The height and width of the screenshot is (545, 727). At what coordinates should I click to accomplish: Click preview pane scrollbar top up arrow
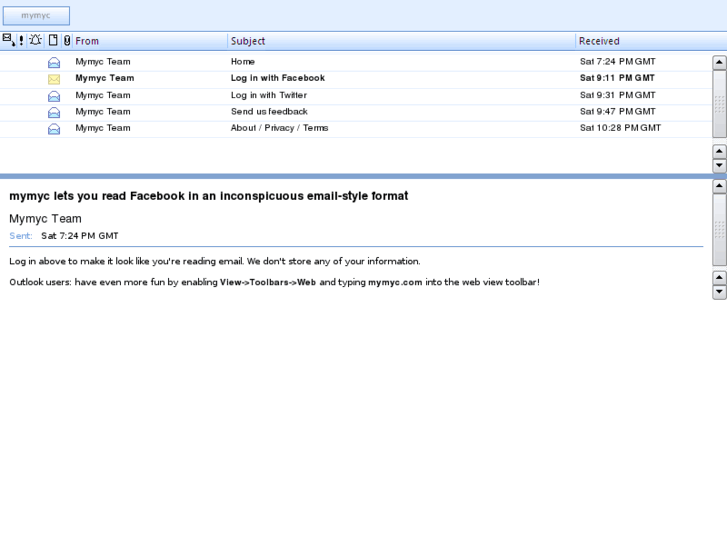719,186
